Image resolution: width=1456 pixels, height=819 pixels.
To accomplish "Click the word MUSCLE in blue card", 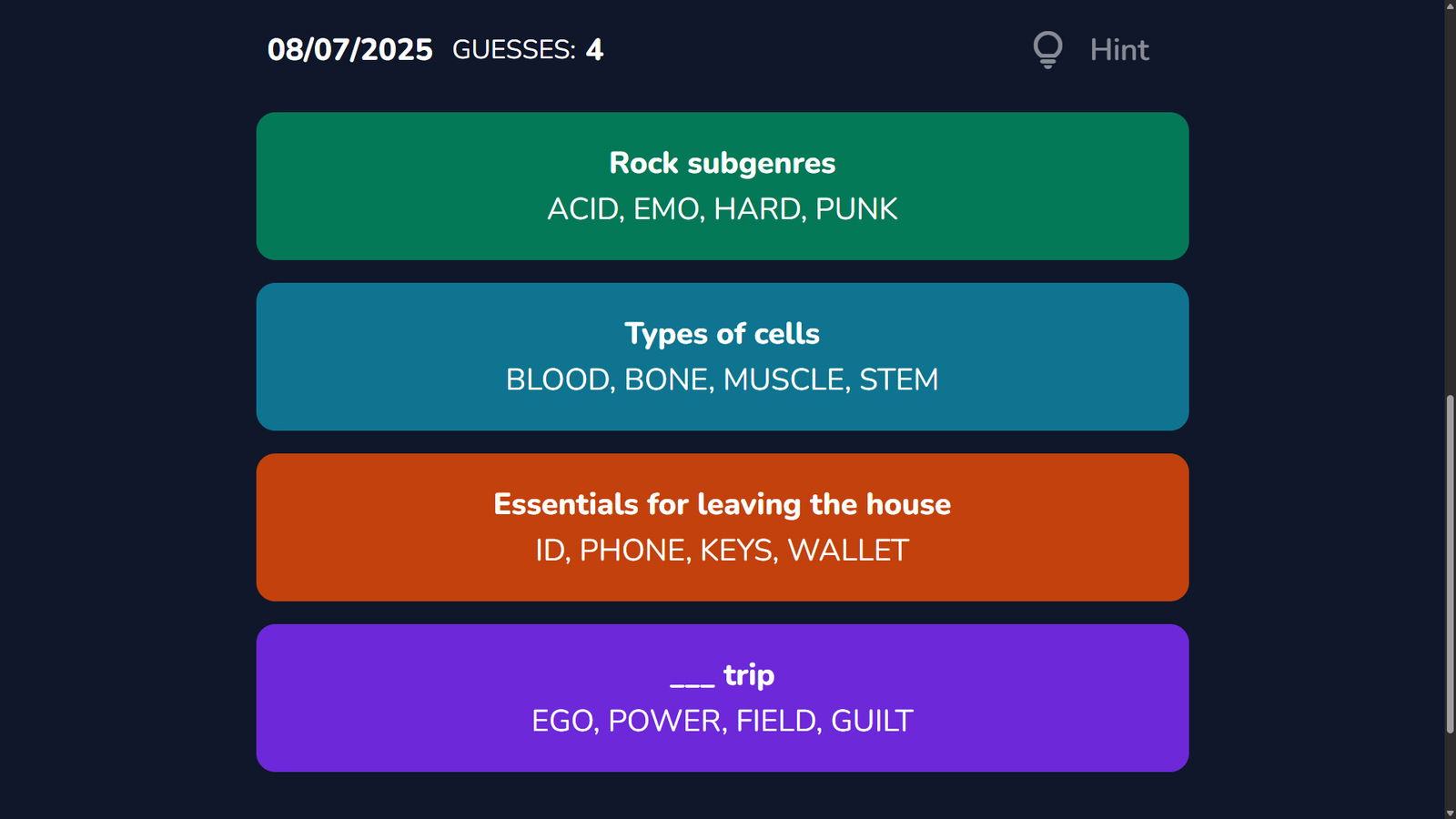I will [x=785, y=379].
